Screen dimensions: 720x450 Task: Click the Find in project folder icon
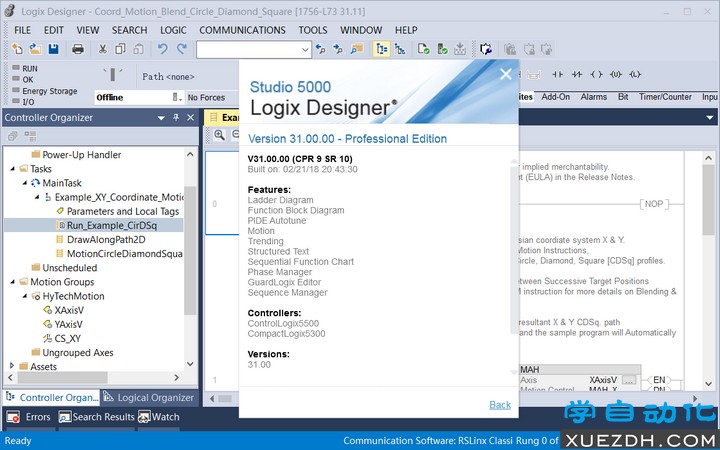[x=357, y=49]
